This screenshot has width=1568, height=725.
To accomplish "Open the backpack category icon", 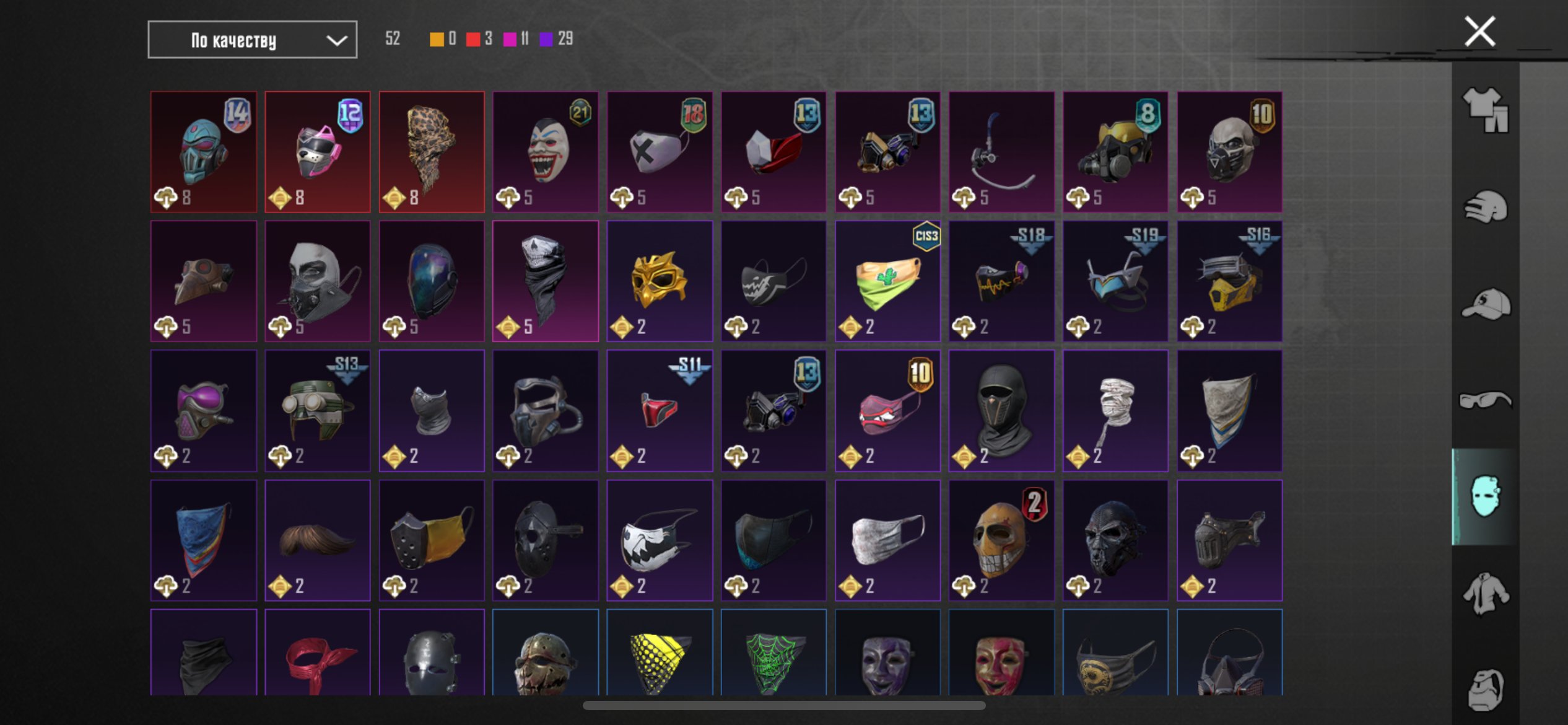I will 1485,689.
